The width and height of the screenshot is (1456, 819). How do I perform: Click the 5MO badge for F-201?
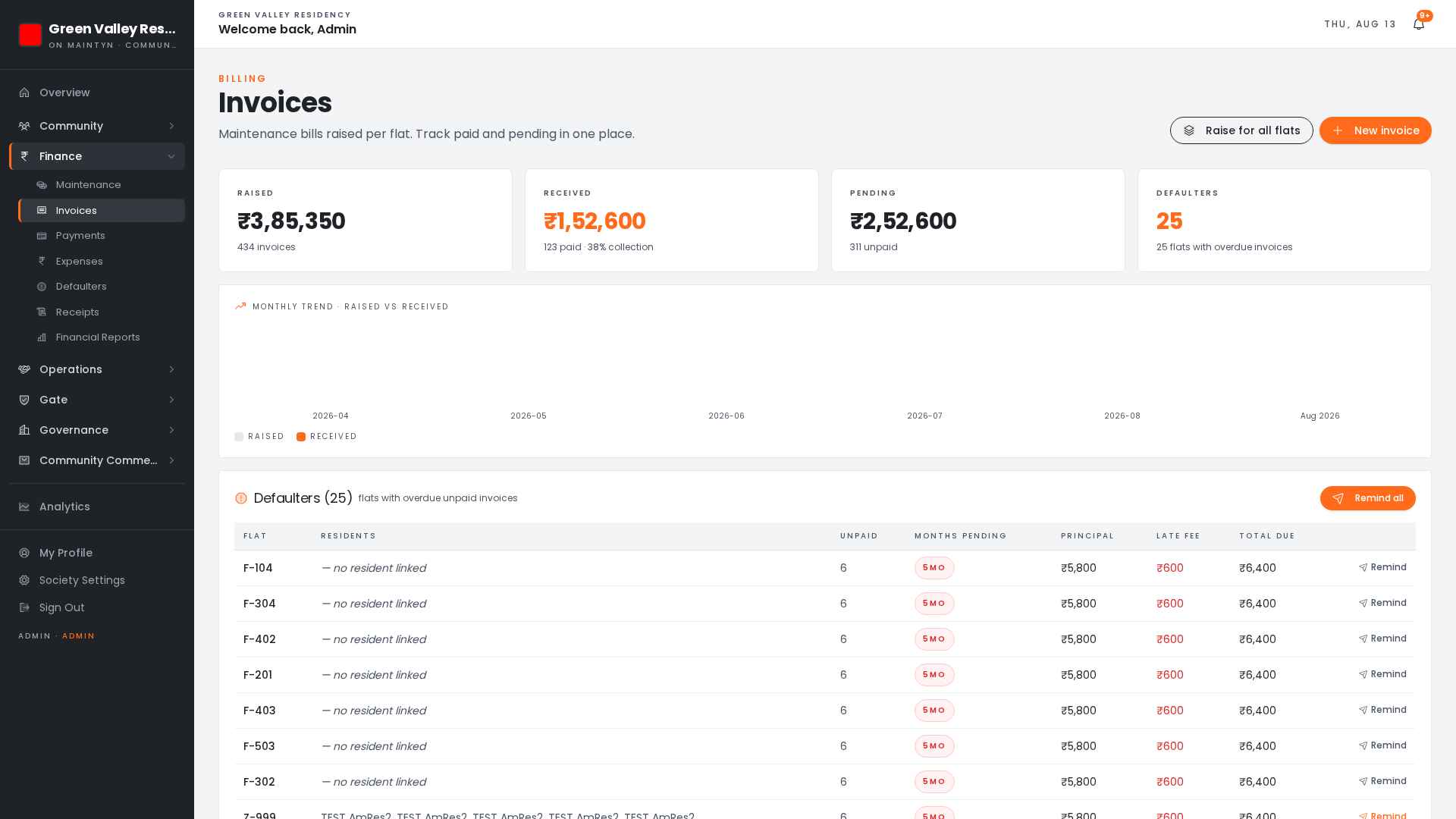click(934, 675)
